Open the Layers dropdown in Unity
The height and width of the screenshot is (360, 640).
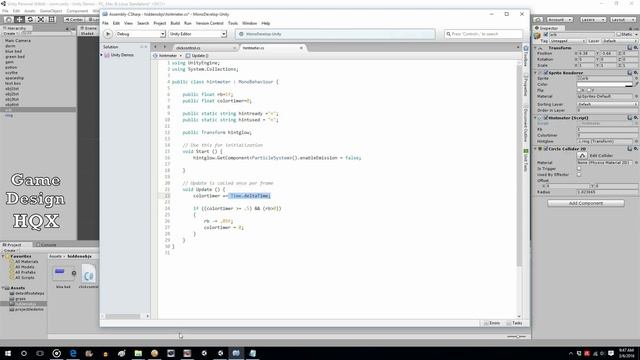593,20
